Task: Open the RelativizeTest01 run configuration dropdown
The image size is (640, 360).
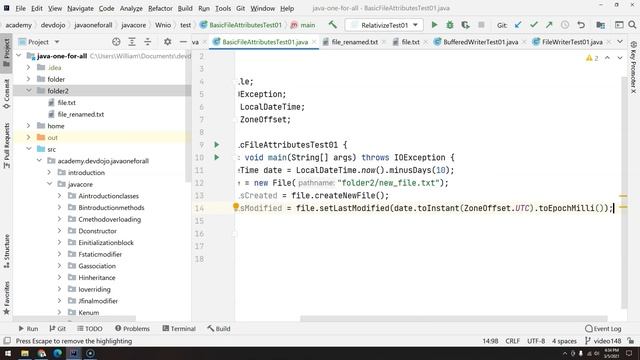Action: click(384, 25)
